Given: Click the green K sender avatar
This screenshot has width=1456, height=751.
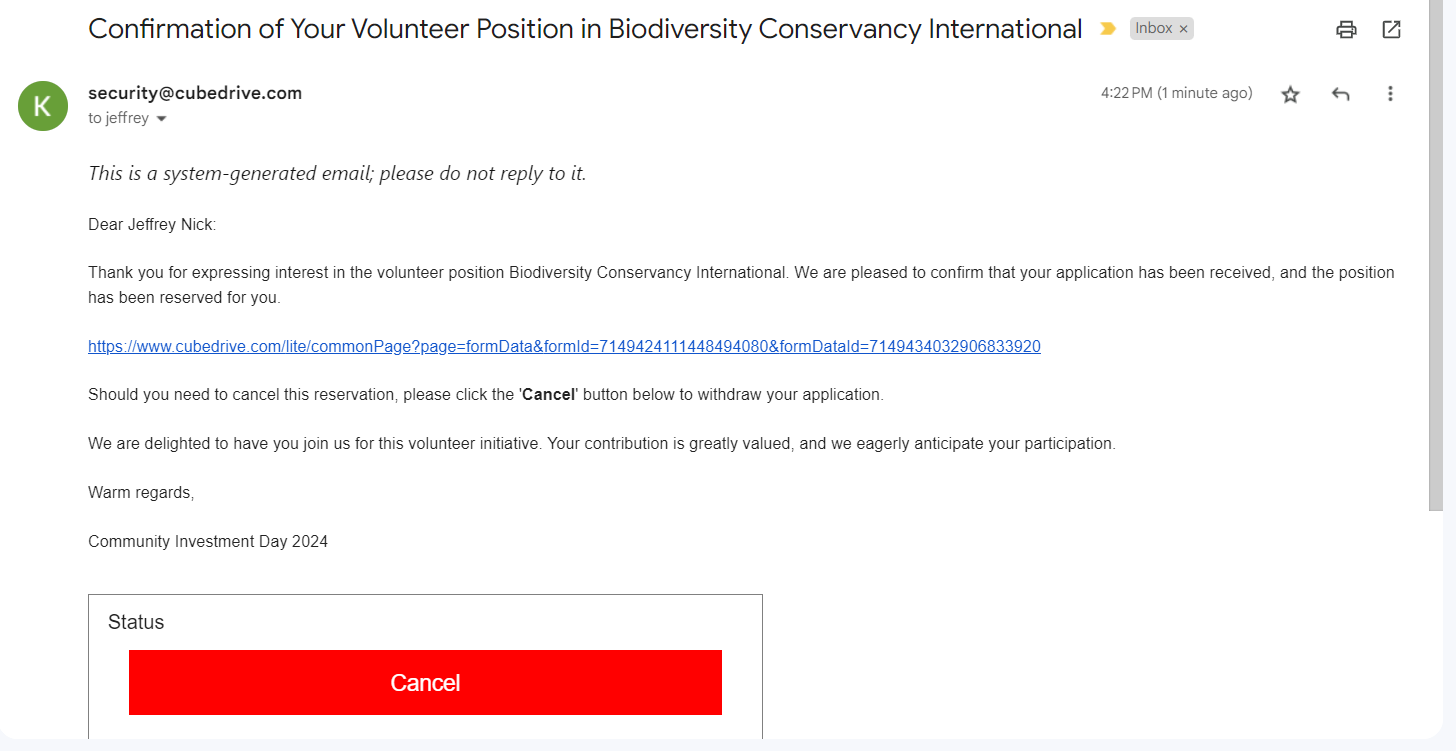Looking at the screenshot, I should (x=43, y=106).
